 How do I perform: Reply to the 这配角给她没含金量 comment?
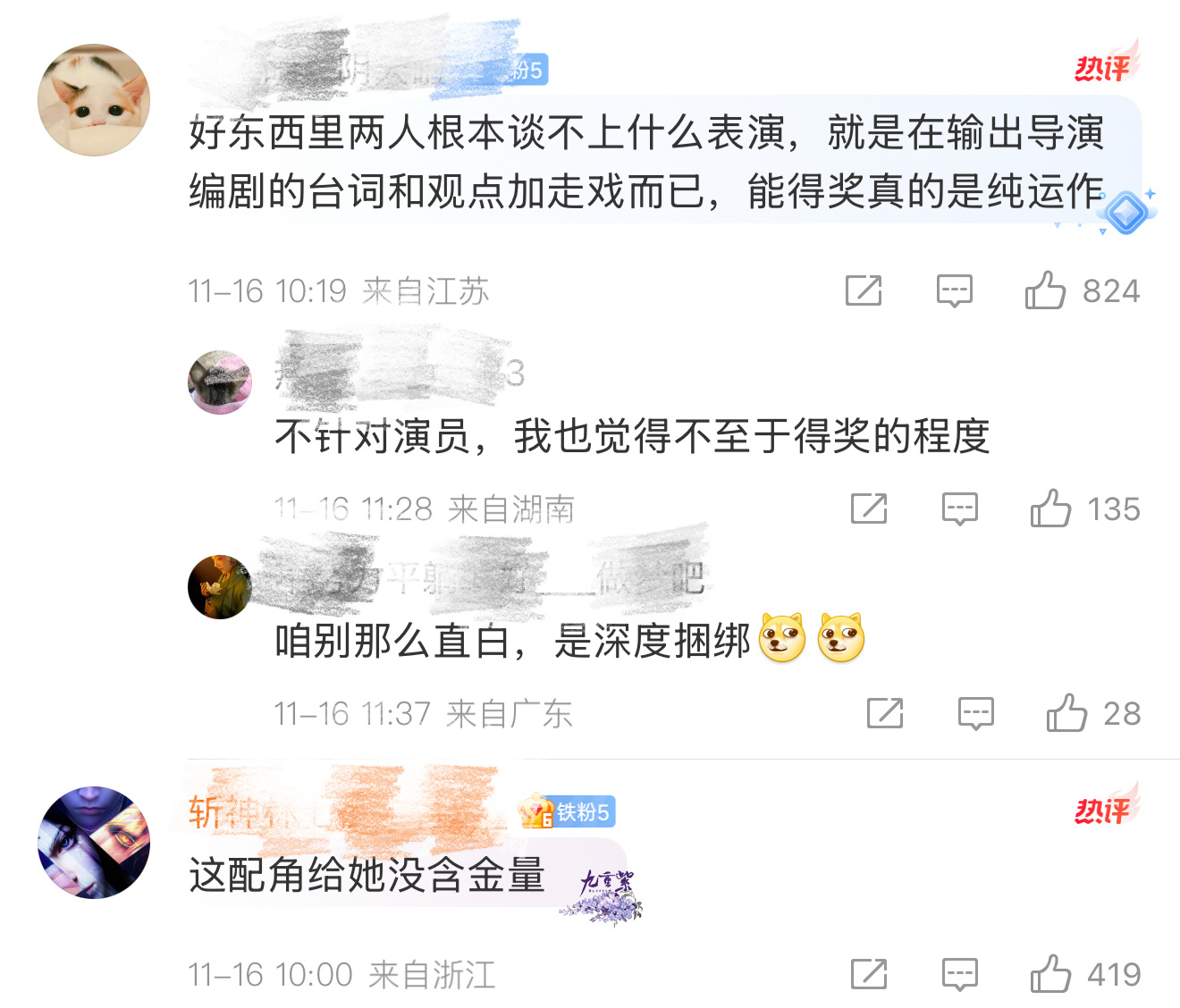[x=960, y=975]
